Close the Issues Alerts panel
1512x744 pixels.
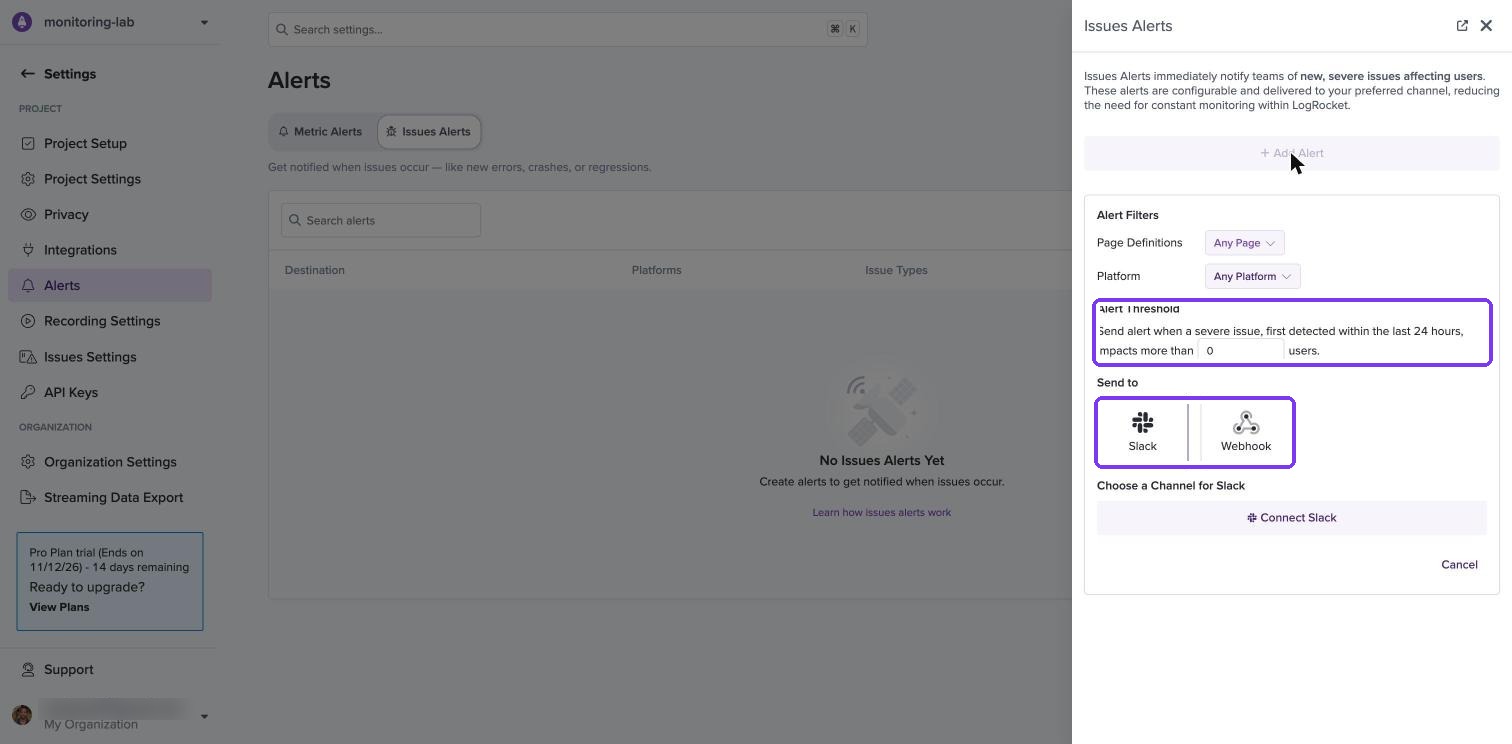1486,26
